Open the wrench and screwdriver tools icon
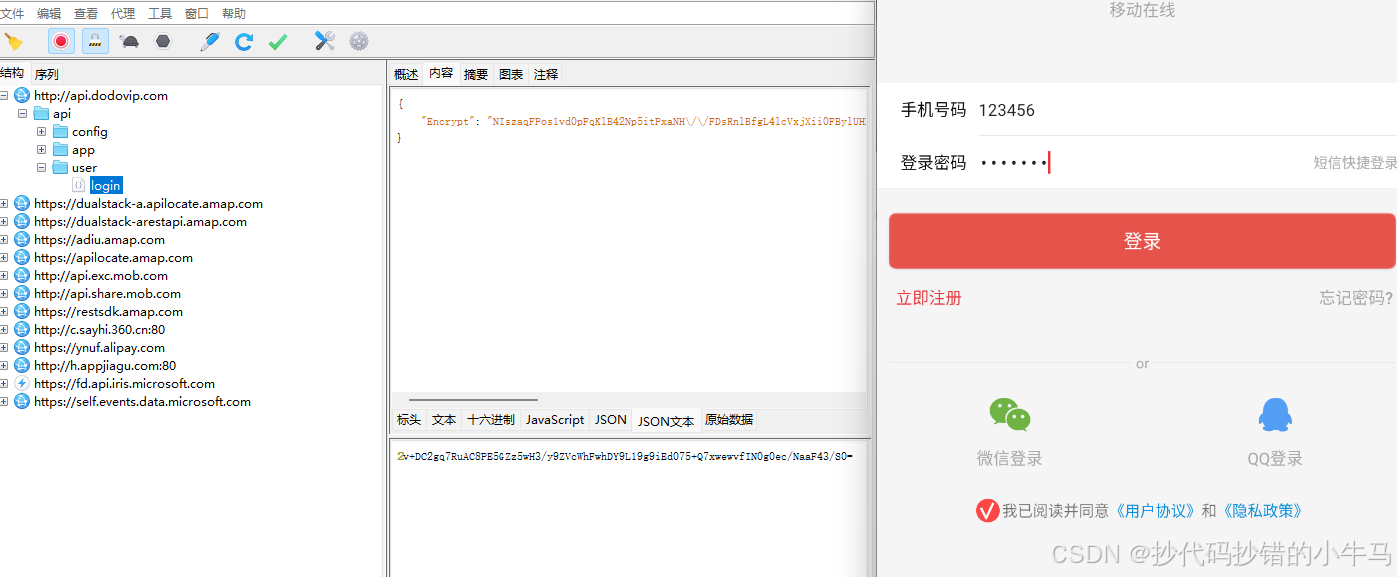Screen dimensions: 1397x577 pyautogui.click(x=324, y=41)
